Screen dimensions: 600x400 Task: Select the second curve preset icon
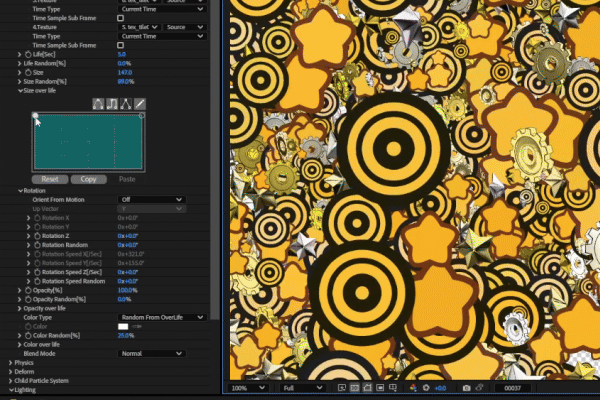[x=112, y=103]
